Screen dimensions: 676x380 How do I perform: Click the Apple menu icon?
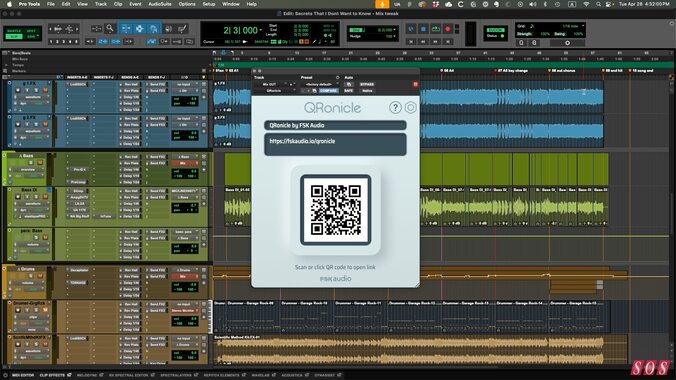coord(9,4)
